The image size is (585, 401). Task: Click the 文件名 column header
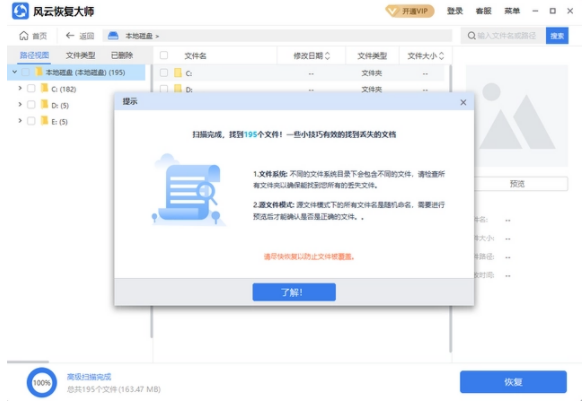pyautogui.click(x=195, y=56)
